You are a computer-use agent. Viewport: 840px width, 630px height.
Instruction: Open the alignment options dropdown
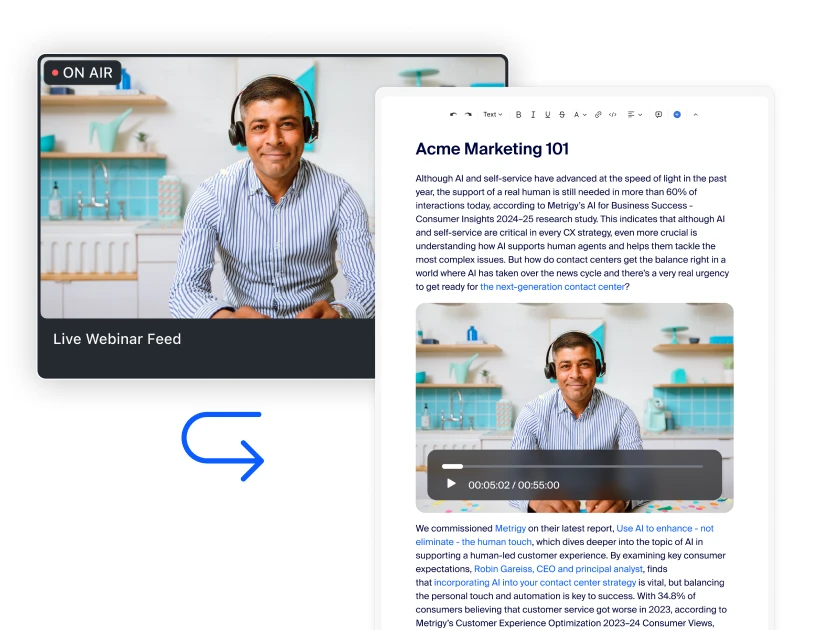(633, 114)
